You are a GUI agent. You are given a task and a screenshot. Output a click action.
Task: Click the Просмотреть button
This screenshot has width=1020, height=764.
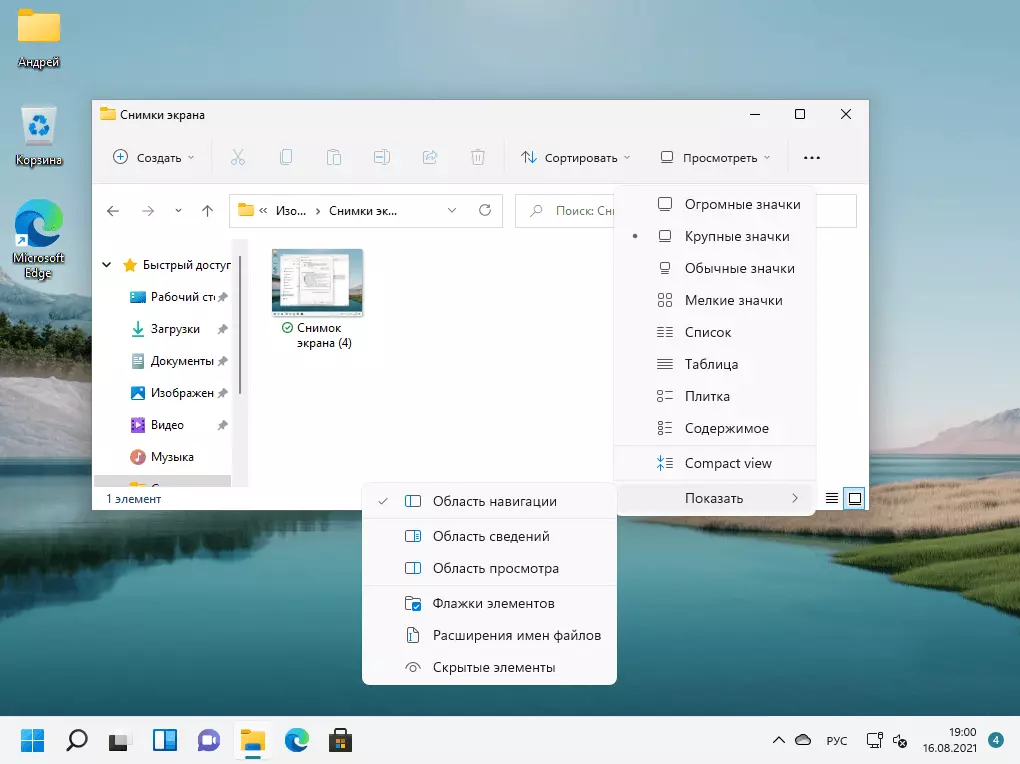pos(716,157)
